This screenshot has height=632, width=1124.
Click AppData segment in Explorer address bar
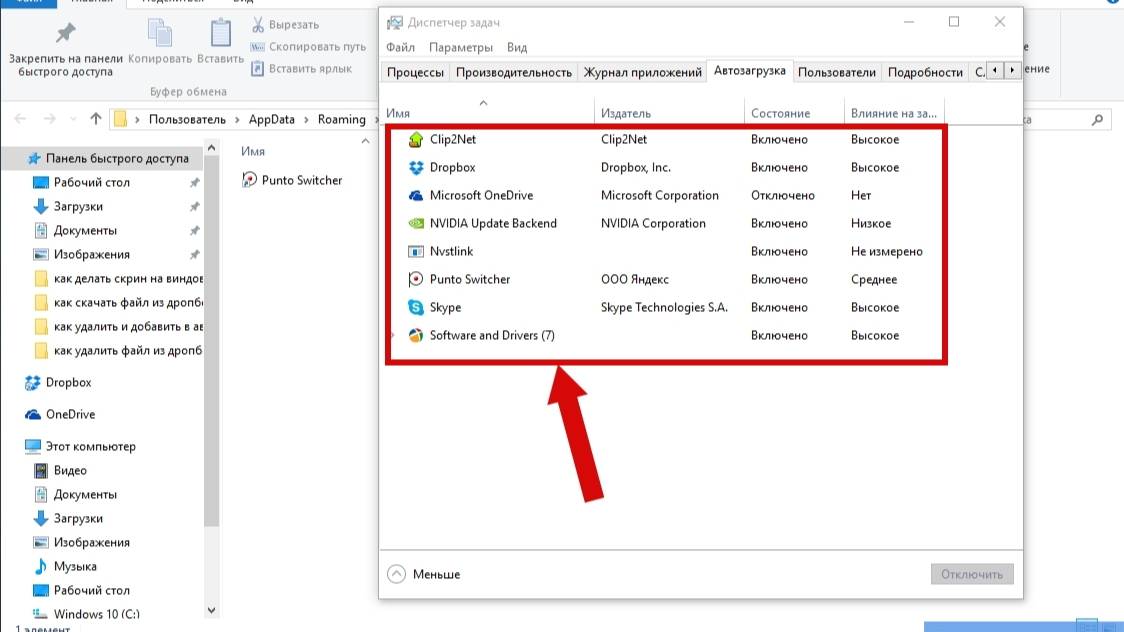(272, 120)
